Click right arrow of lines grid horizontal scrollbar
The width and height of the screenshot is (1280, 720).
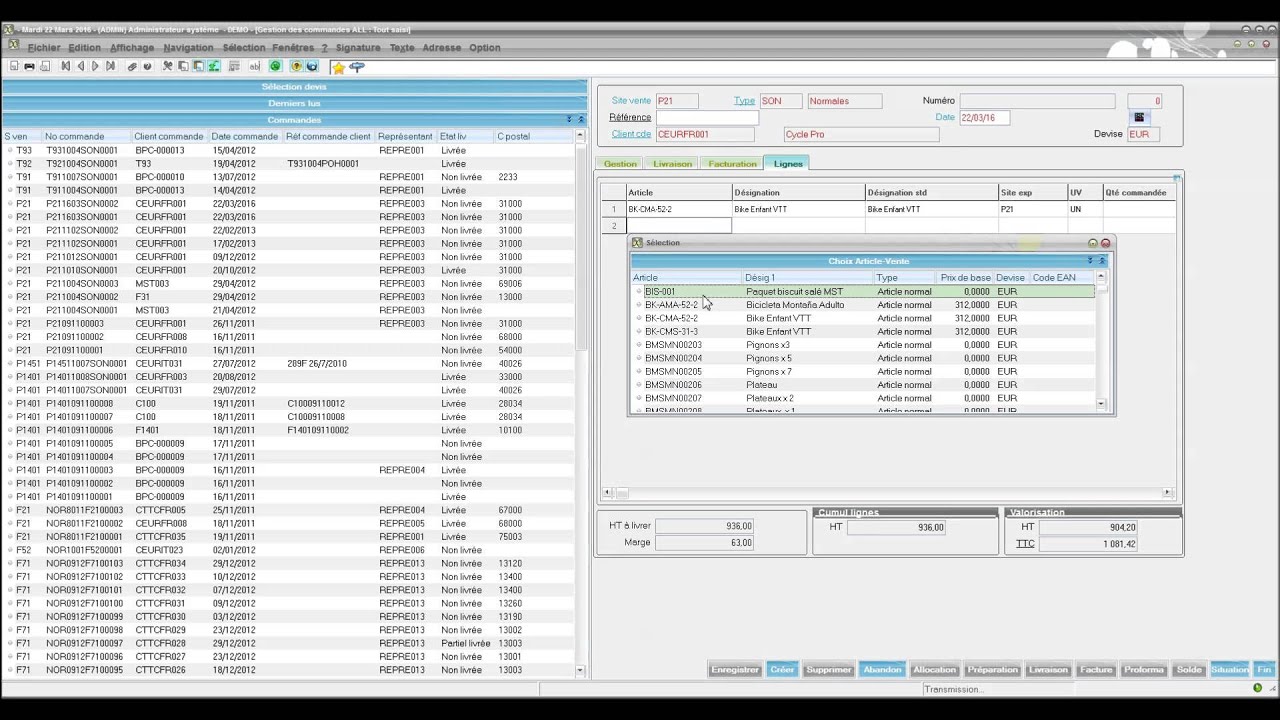(x=1167, y=493)
